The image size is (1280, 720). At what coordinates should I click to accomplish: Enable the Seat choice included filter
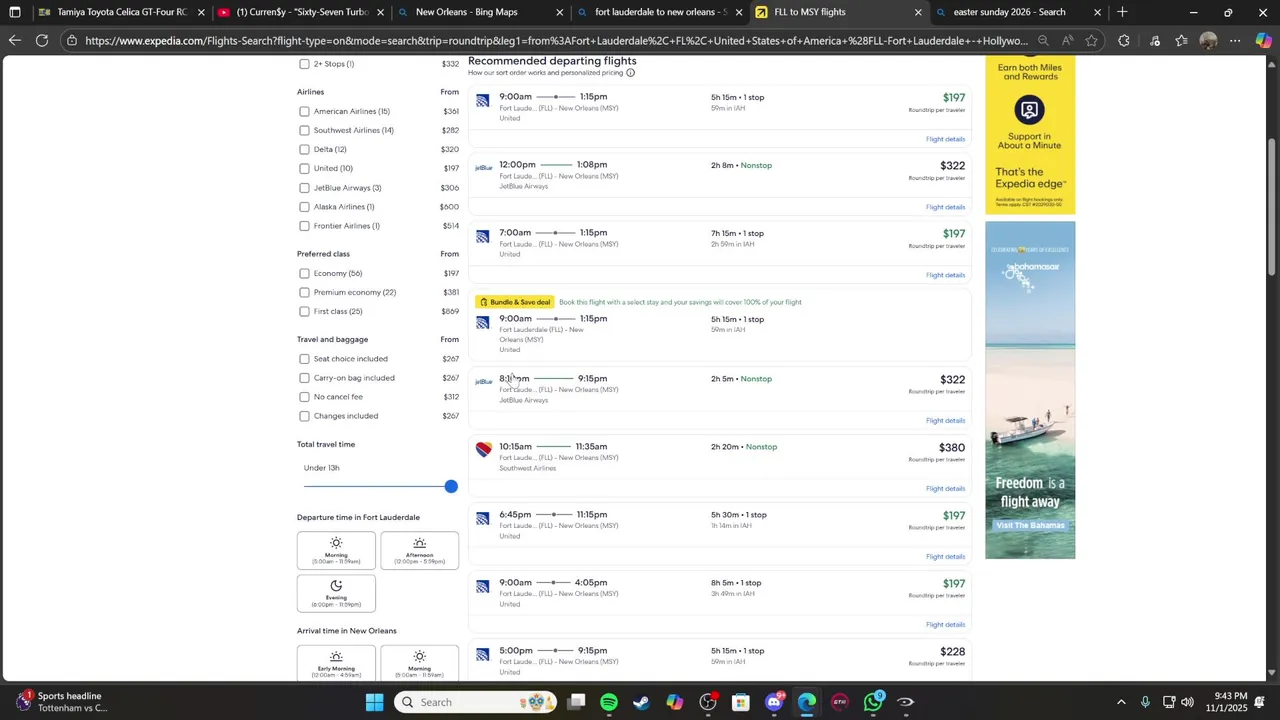(304, 359)
